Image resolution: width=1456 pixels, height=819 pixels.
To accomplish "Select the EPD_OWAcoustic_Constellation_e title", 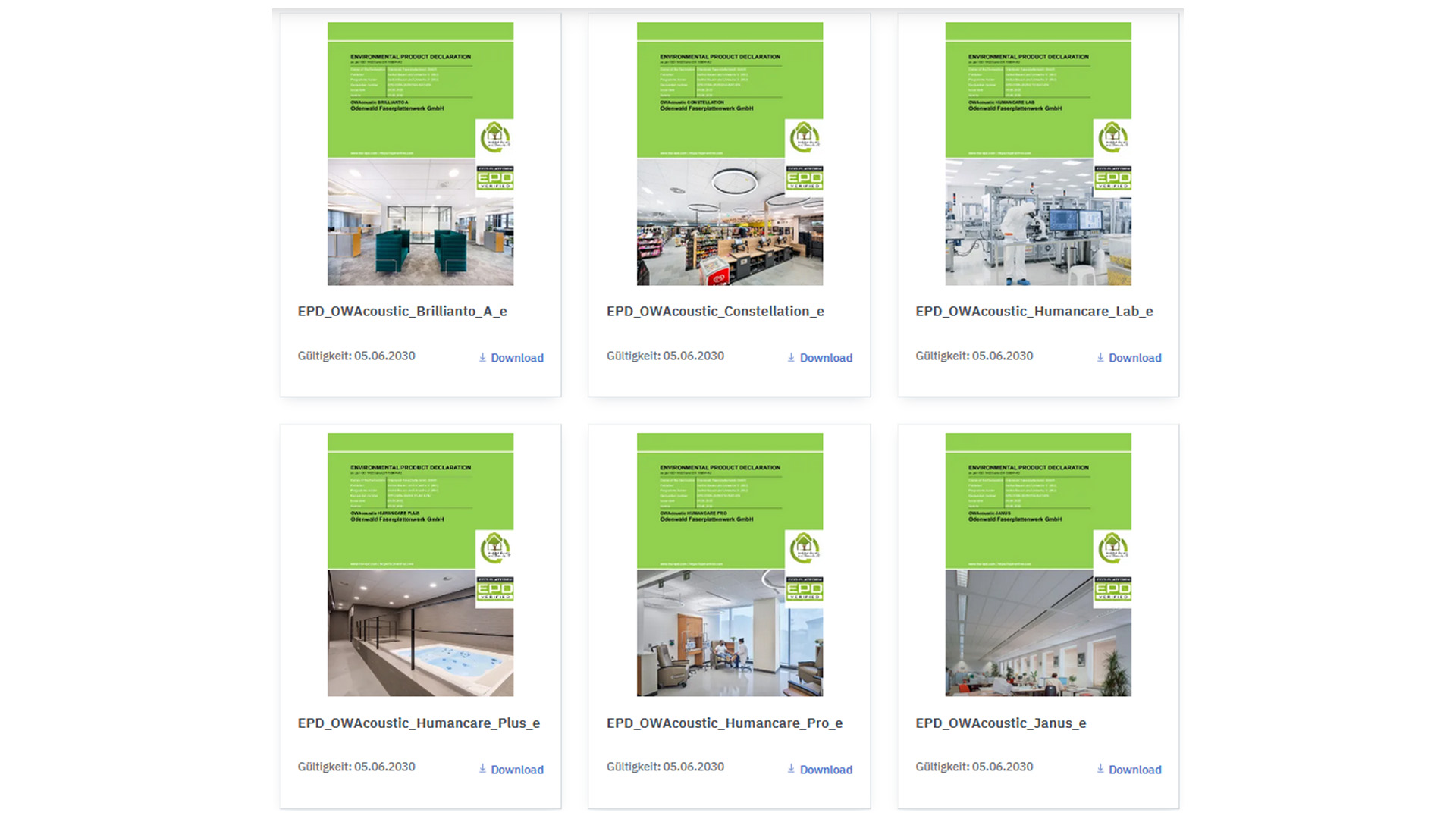I will (715, 311).
